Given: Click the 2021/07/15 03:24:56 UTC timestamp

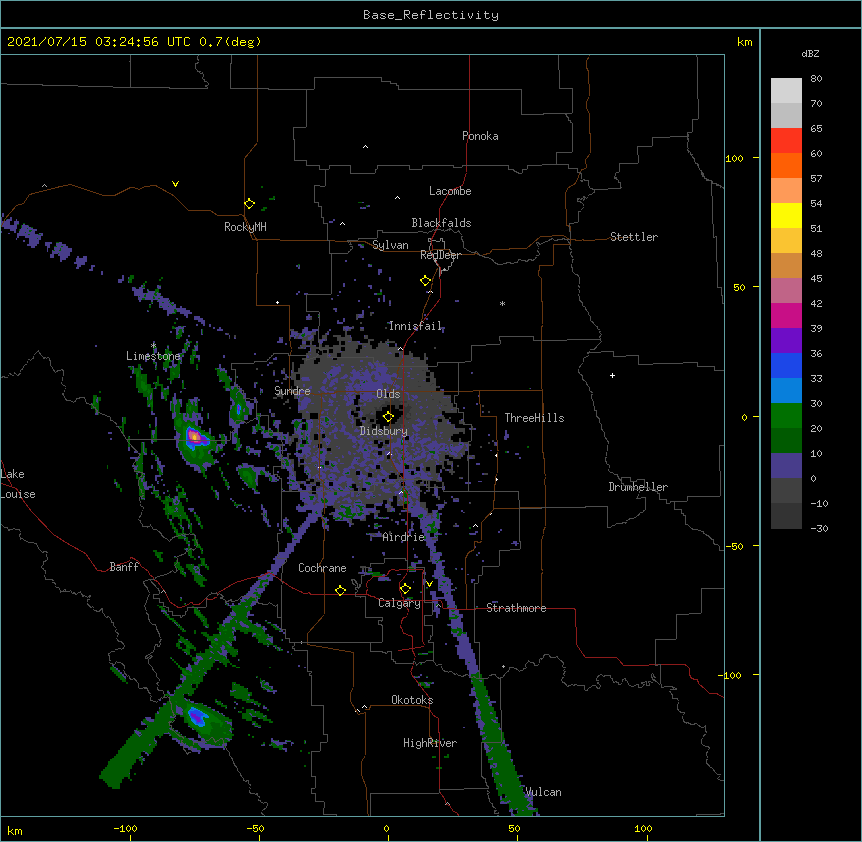Looking at the screenshot, I should (98, 42).
